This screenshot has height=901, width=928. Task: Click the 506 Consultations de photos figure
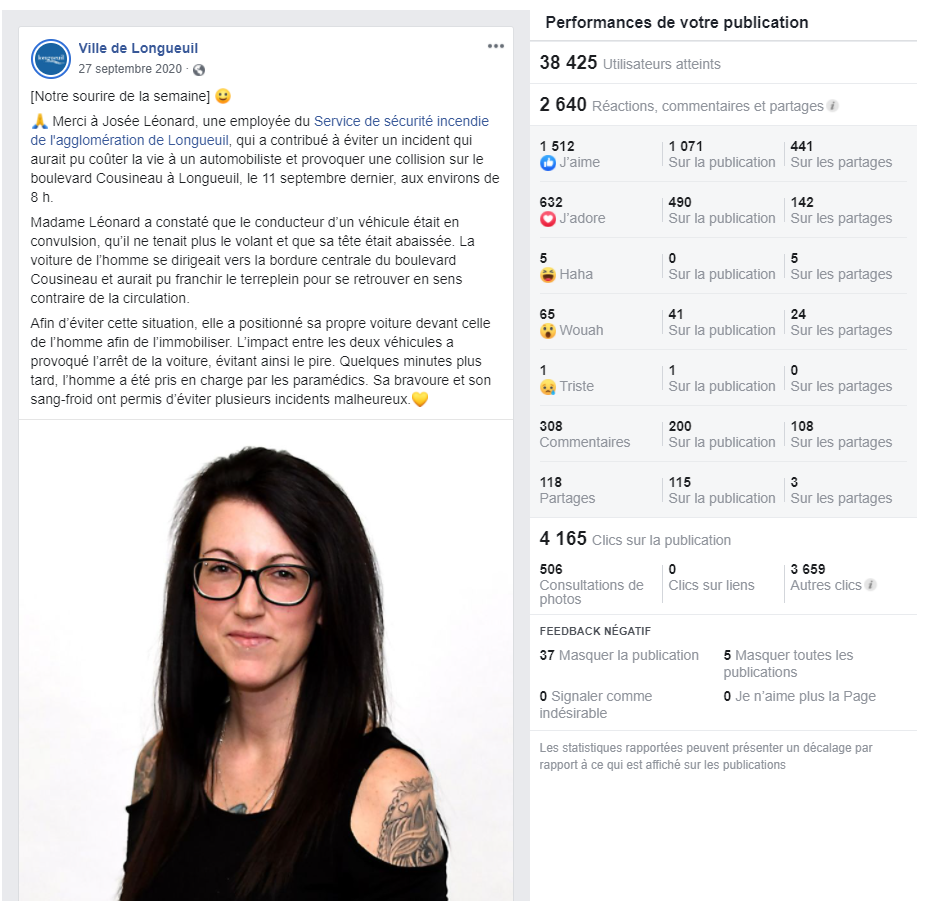(591, 584)
